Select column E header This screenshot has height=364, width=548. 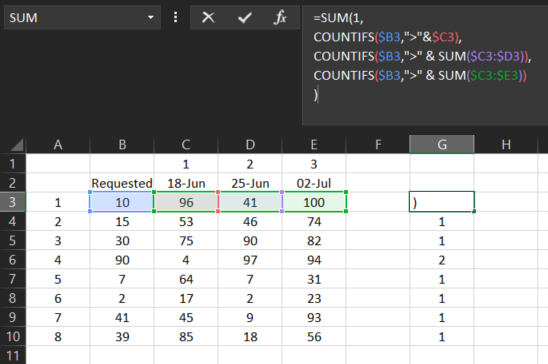(314, 144)
